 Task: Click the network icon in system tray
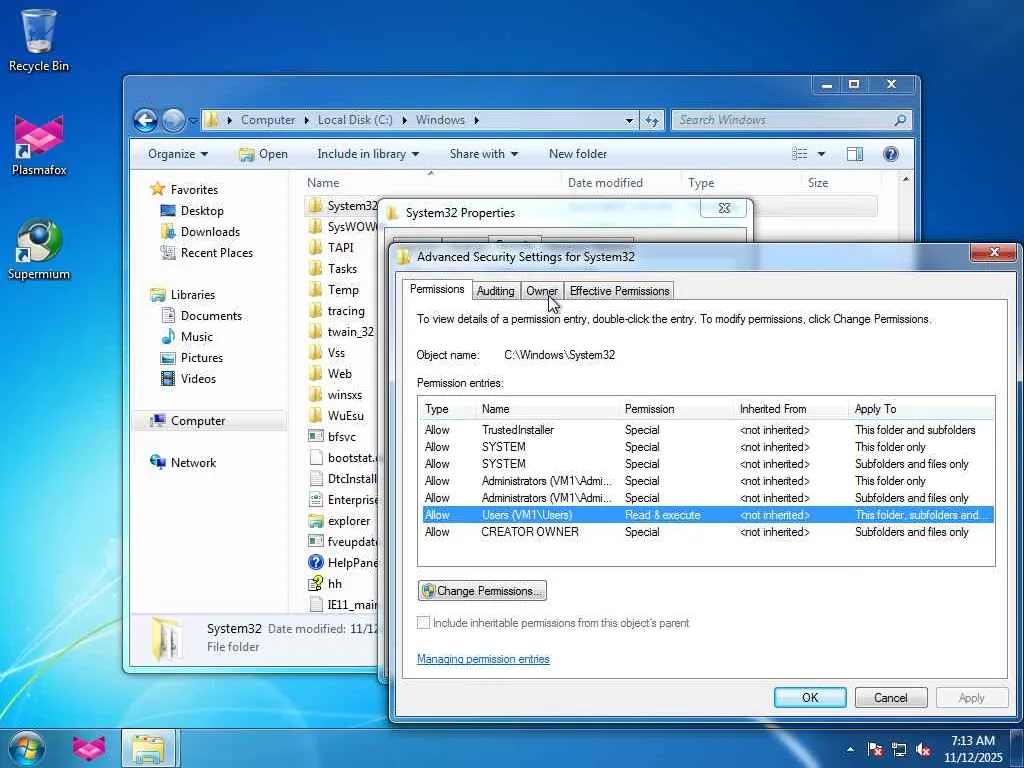click(899, 750)
